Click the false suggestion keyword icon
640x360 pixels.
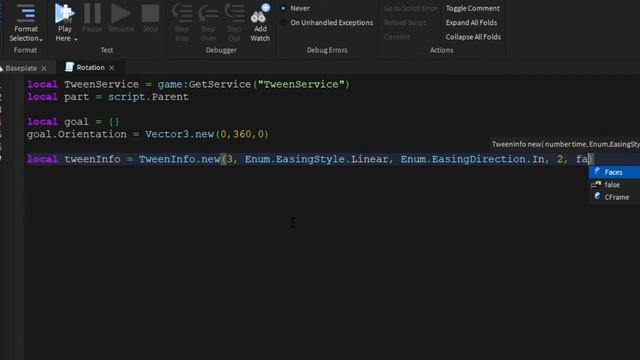coord(596,184)
